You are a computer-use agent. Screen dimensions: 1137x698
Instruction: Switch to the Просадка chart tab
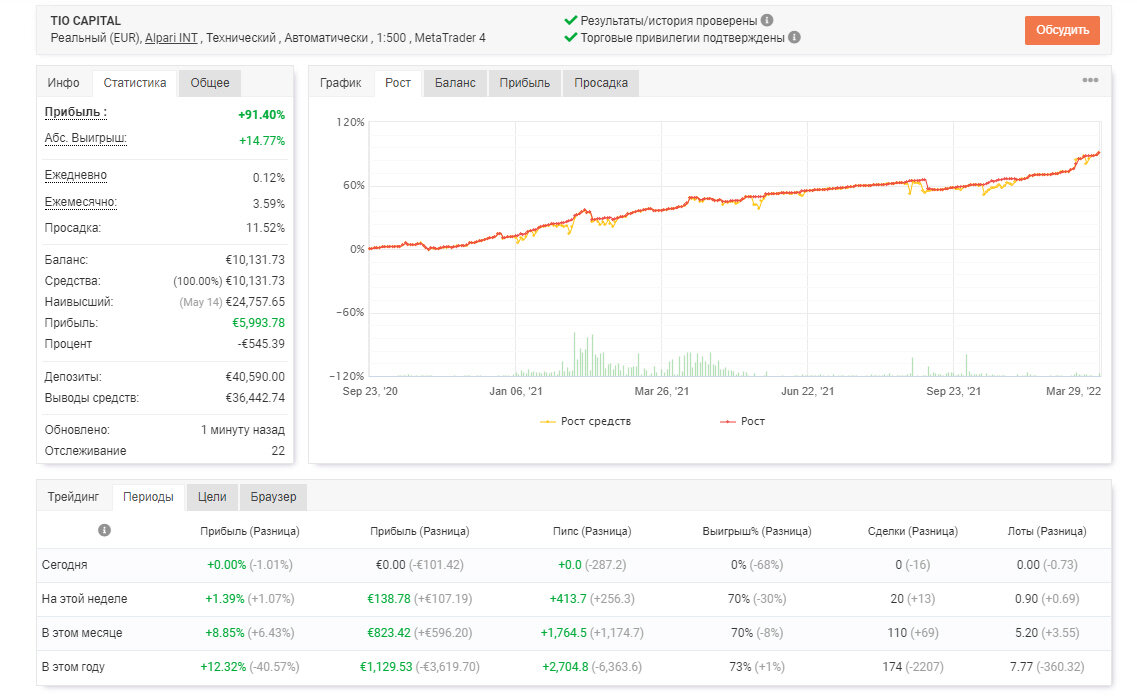[601, 83]
